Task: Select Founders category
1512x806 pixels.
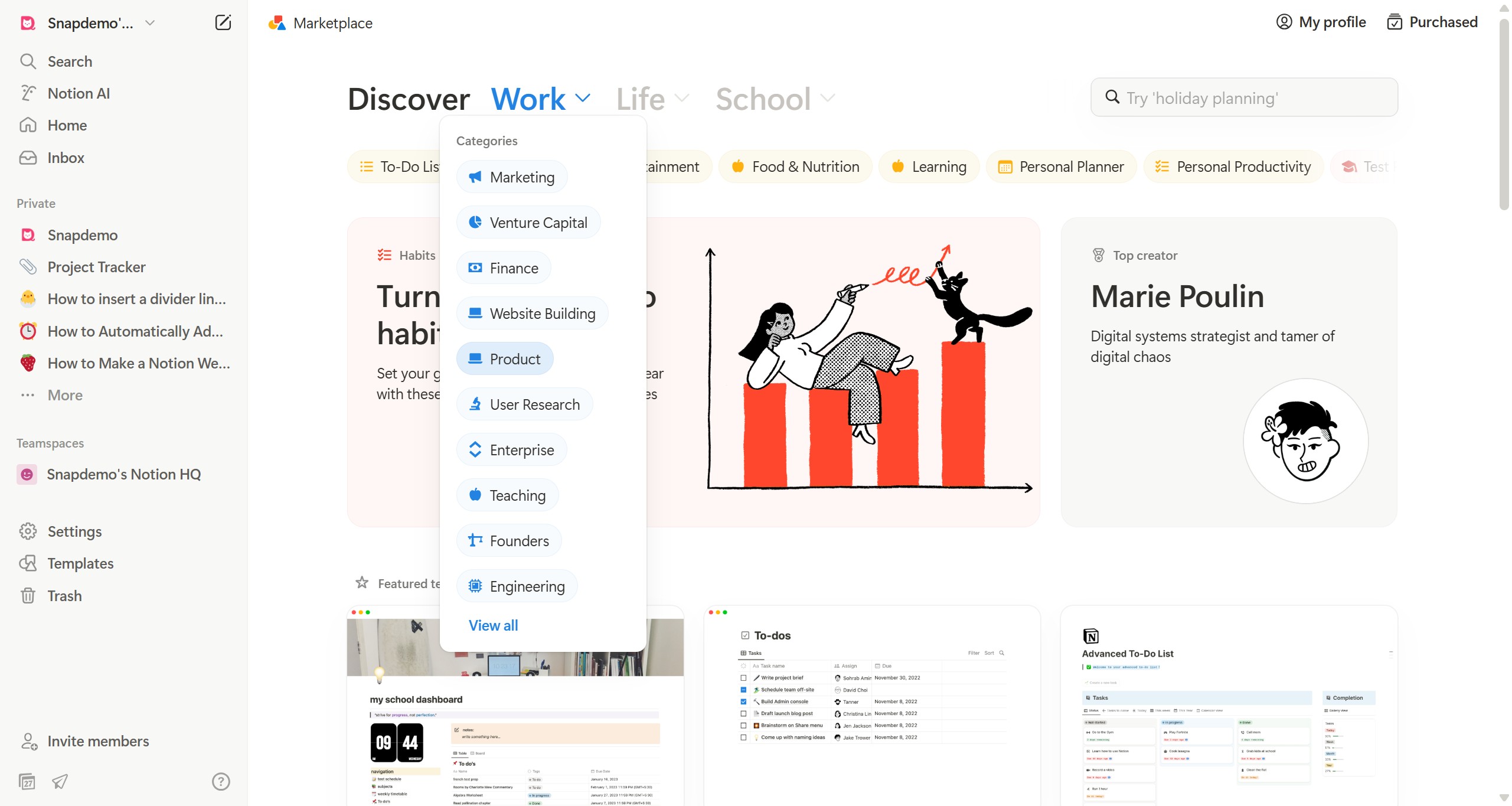Action: point(508,541)
